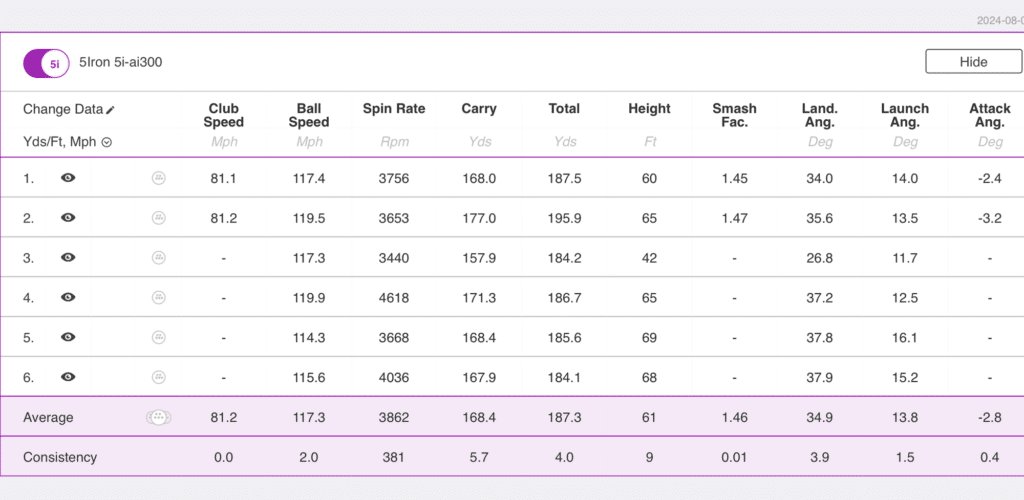Viewport: 1024px width, 500px height.
Task: Click the 5Iron 5i-ai300 club label
Action: (x=120, y=62)
